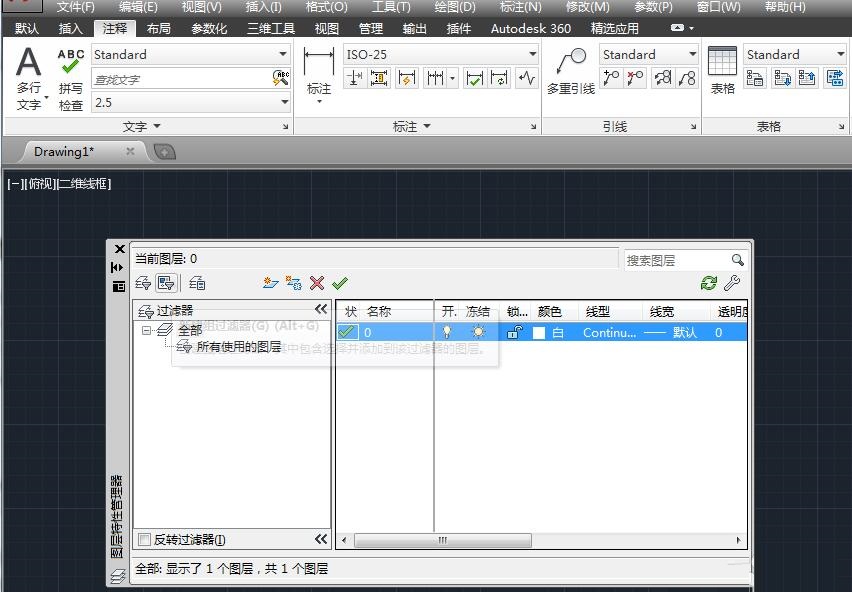This screenshot has height=592, width=852.
Task: Collapse the 全部 filter tree node
Action: coord(146,330)
